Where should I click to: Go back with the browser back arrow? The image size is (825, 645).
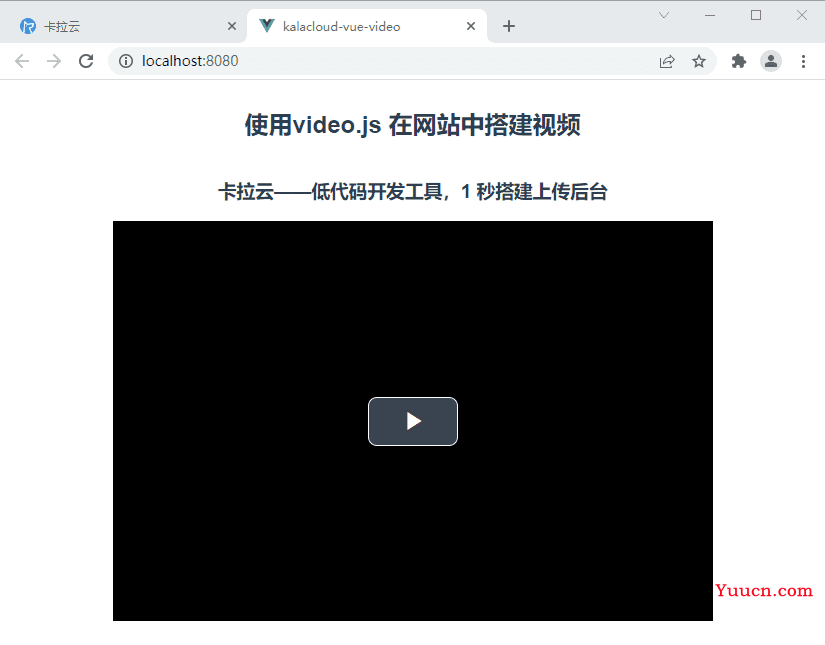22,61
